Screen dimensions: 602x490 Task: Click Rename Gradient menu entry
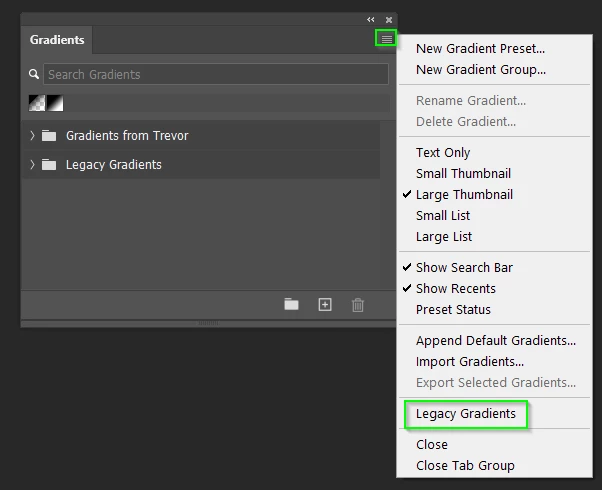471,101
